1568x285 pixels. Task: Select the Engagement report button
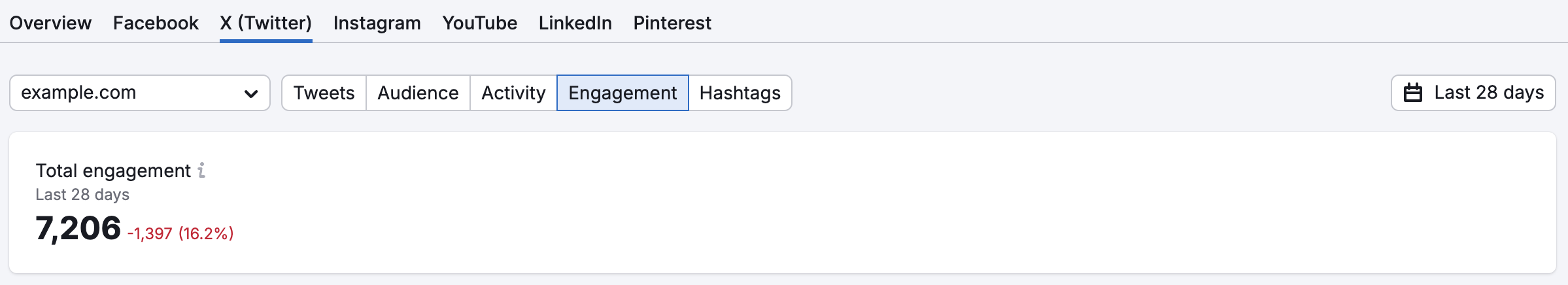click(x=622, y=93)
